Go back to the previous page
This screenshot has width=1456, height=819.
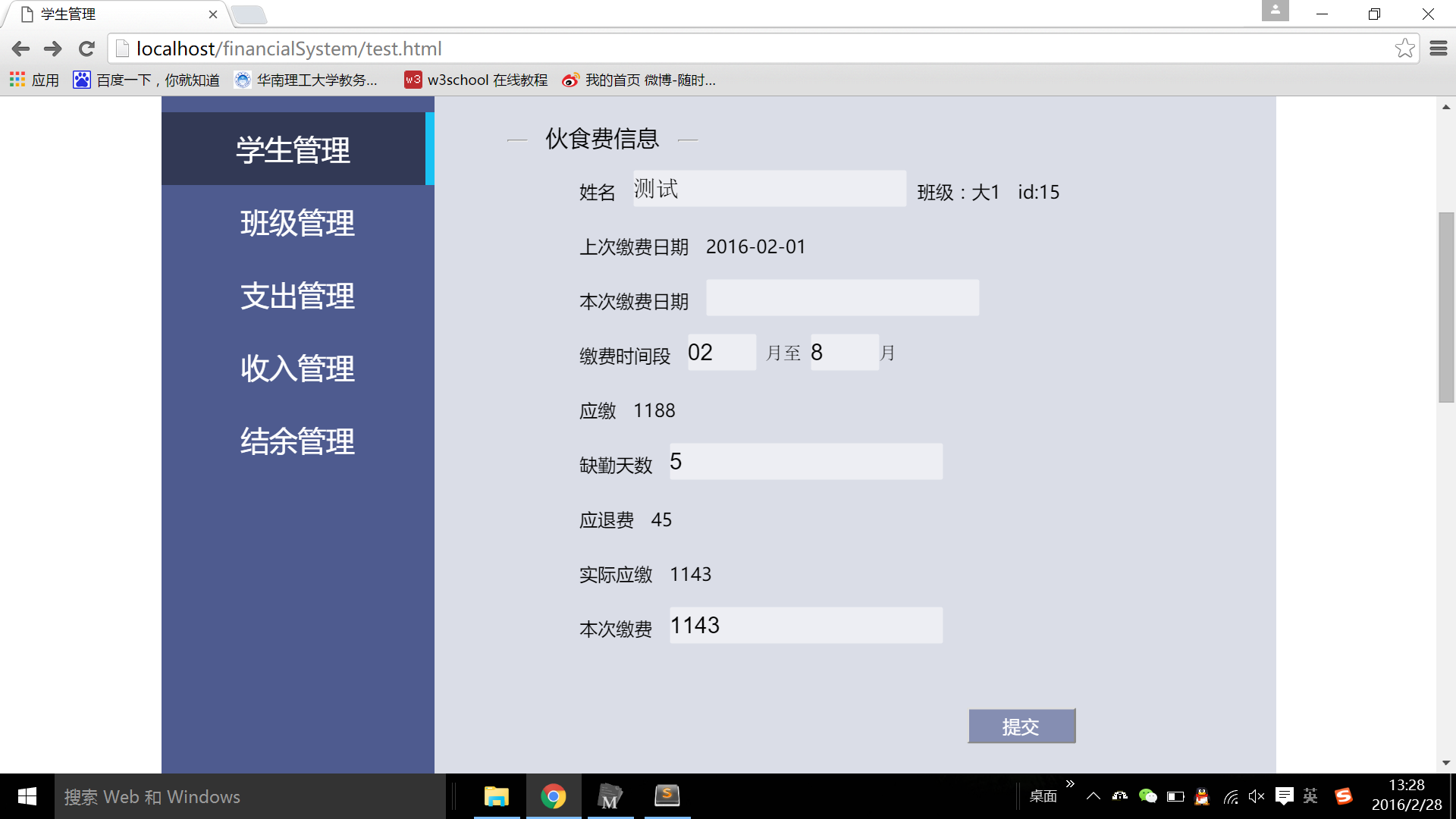pyautogui.click(x=20, y=49)
